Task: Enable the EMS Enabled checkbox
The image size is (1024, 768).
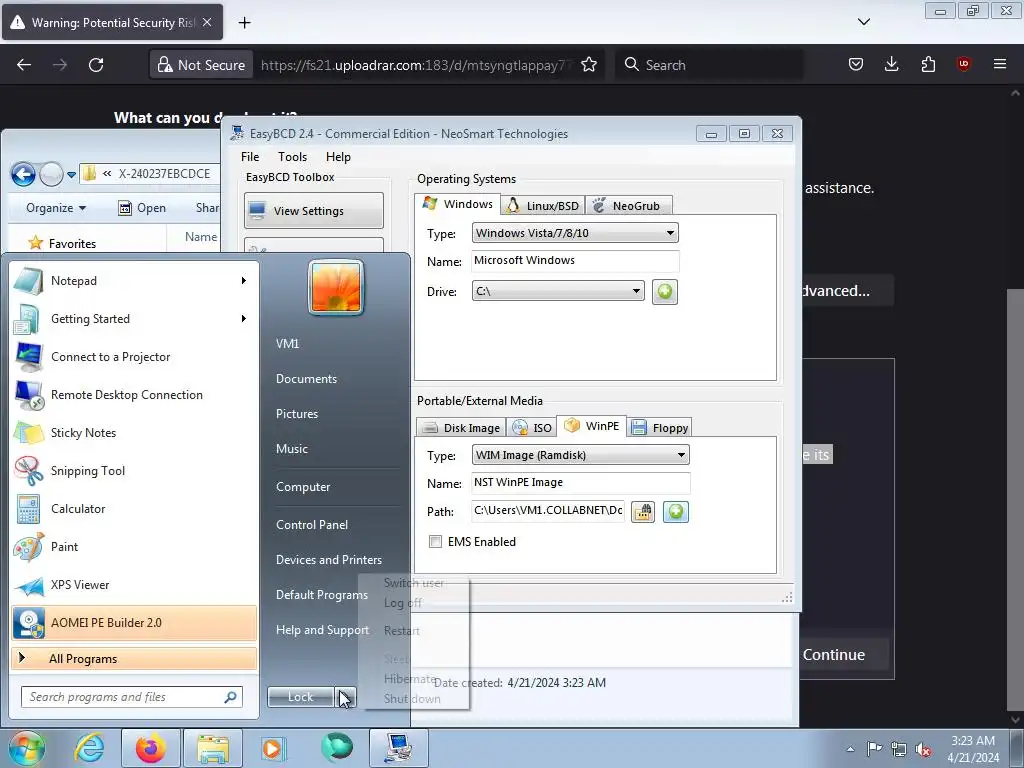Action: coord(436,541)
